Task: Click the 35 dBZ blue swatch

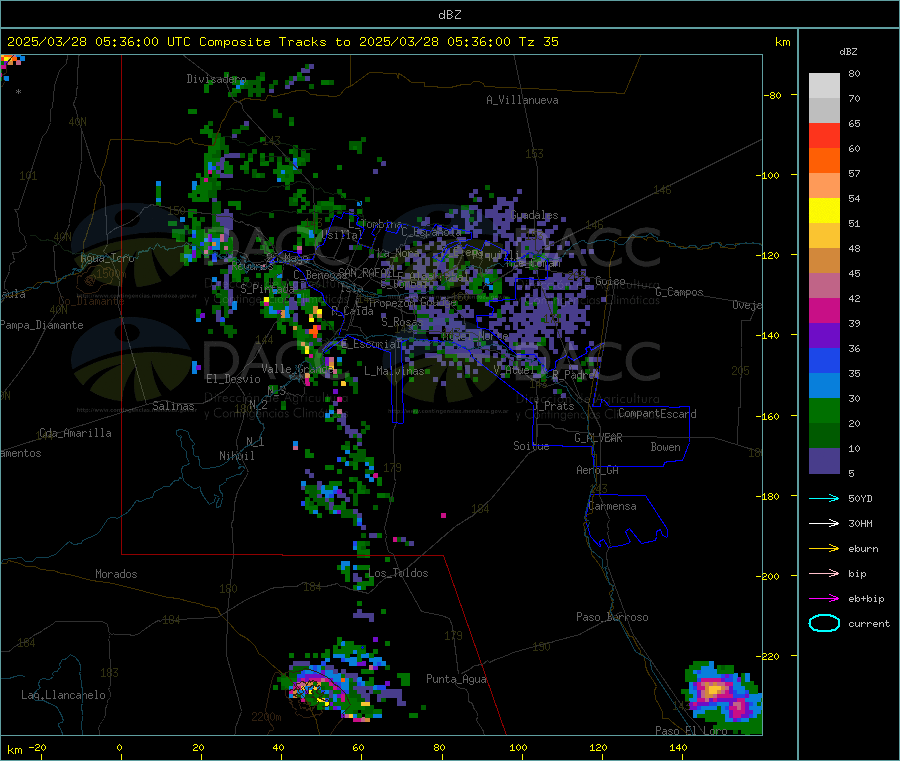Action: coord(824,360)
